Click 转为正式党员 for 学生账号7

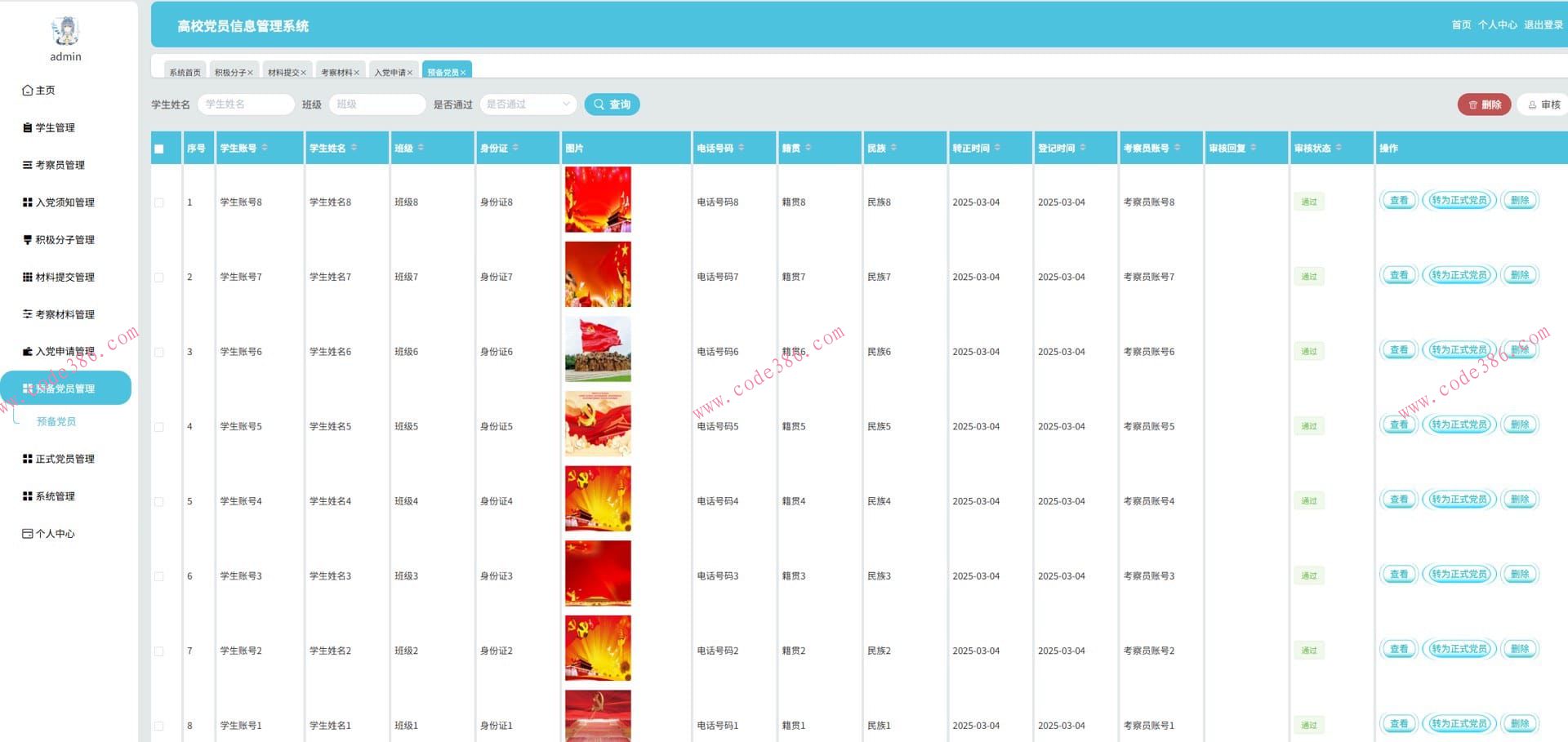pos(1459,276)
